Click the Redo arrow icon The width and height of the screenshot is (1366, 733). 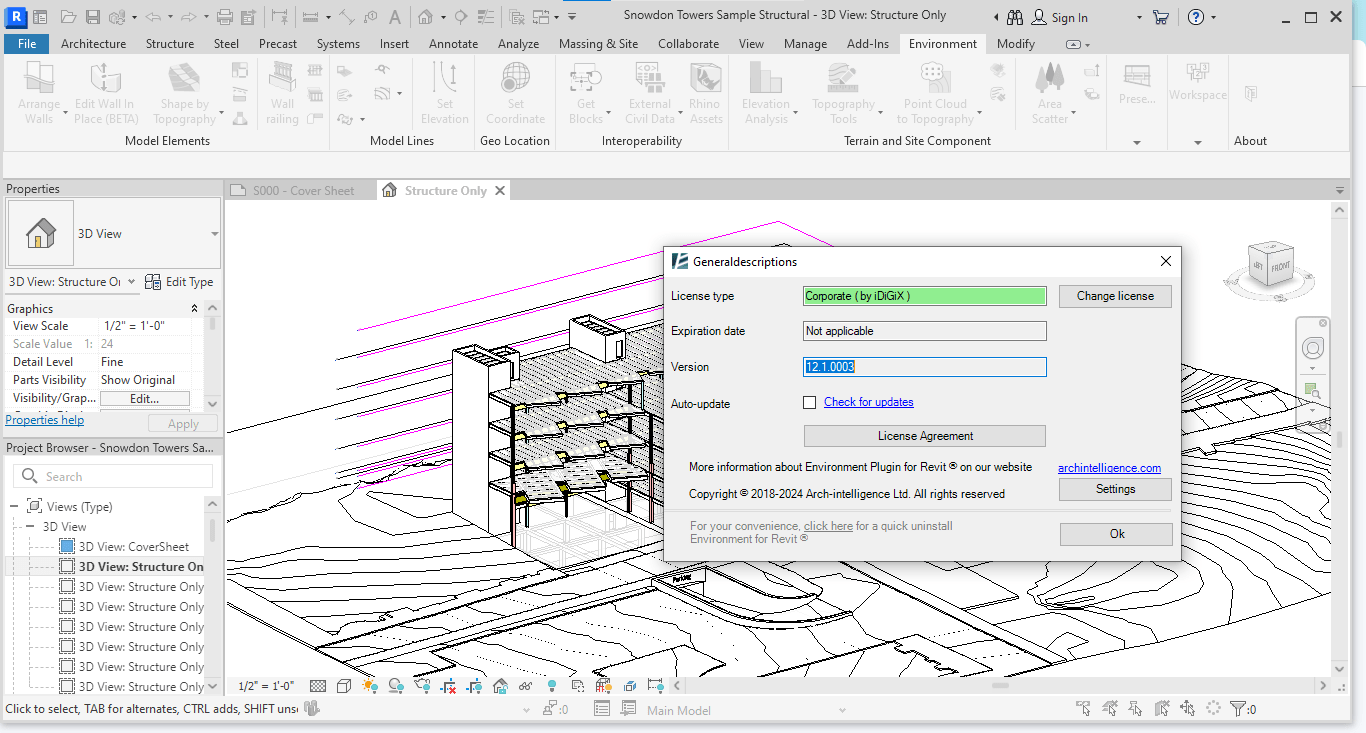(x=187, y=17)
